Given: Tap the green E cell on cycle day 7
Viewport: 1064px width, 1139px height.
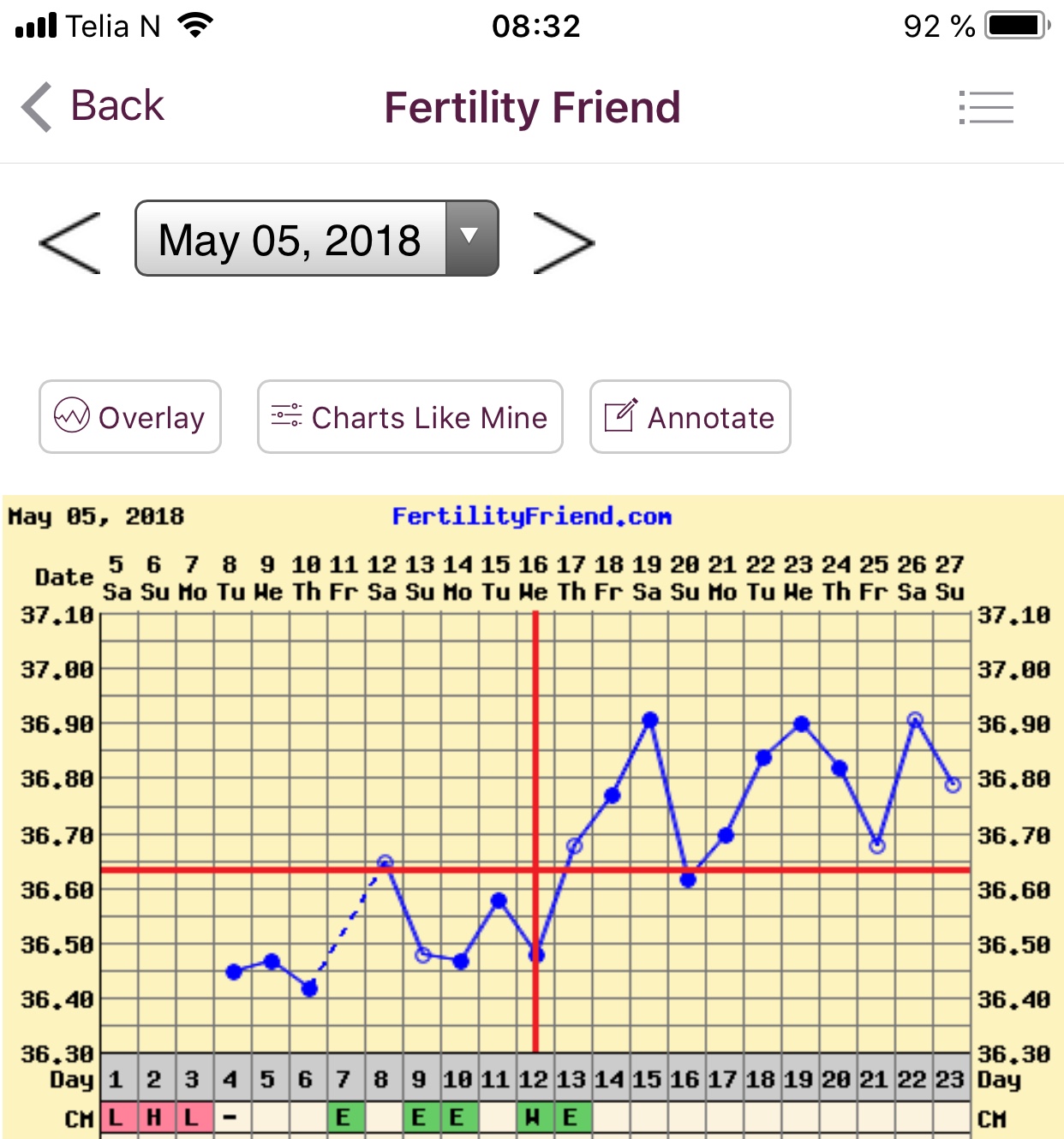Looking at the screenshot, I should (x=343, y=1118).
